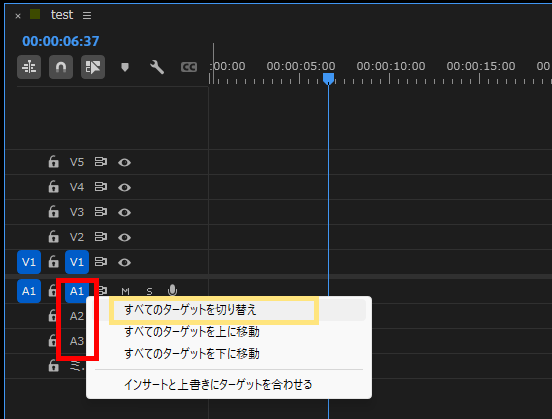Target track A3 label
The width and height of the screenshot is (552, 419).
(77, 341)
